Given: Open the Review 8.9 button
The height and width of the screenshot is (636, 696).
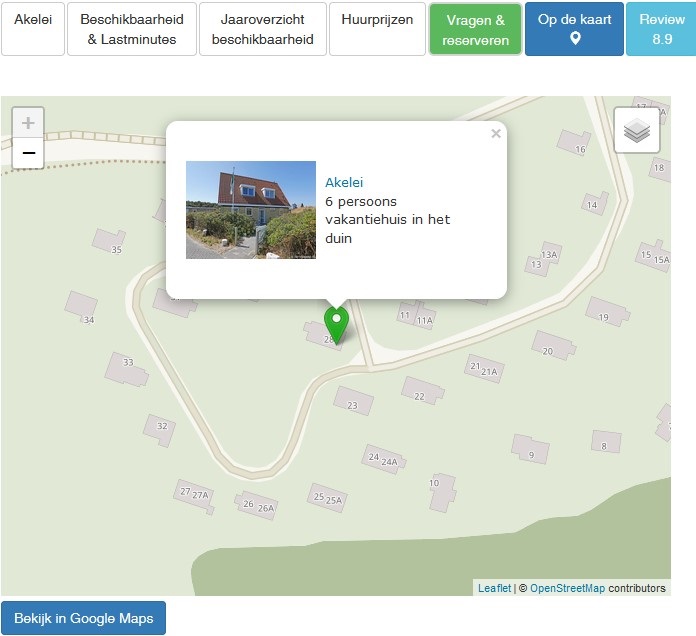Looking at the screenshot, I should pyautogui.click(x=661, y=29).
